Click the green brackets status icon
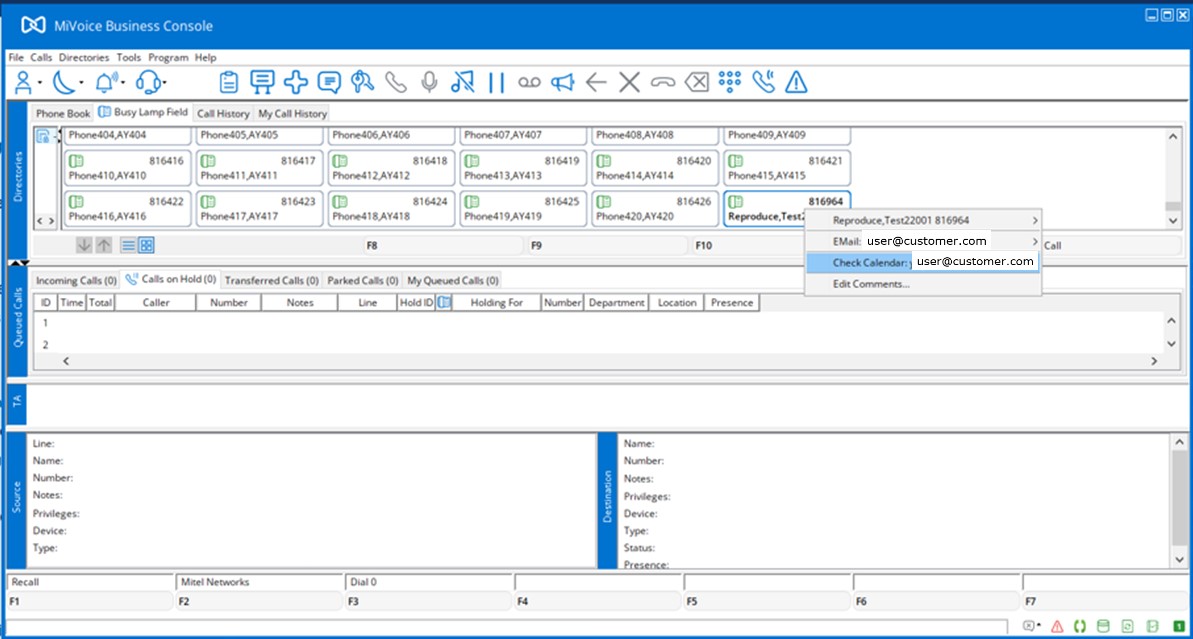This screenshot has width=1193, height=639. pyautogui.click(x=1080, y=626)
